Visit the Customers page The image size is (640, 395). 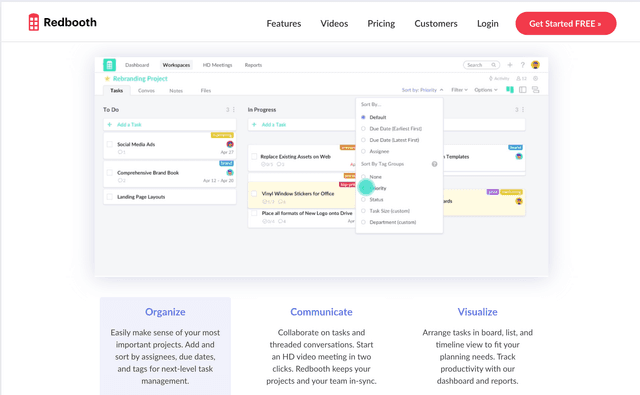[436, 24]
